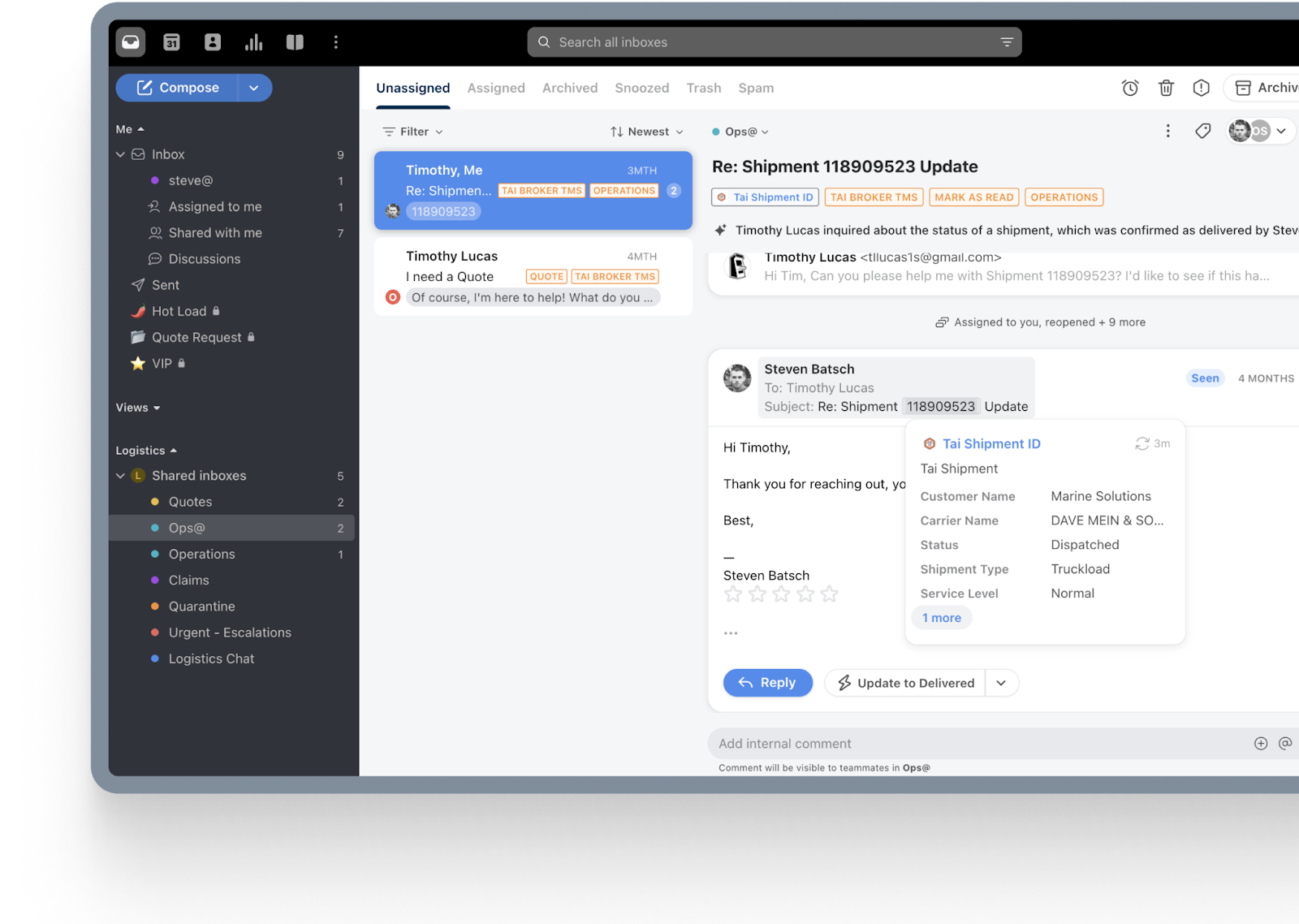This screenshot has height=924, width=1299.
Task: Change the Newest sort order dropdown
Action: tap(647, 132)
